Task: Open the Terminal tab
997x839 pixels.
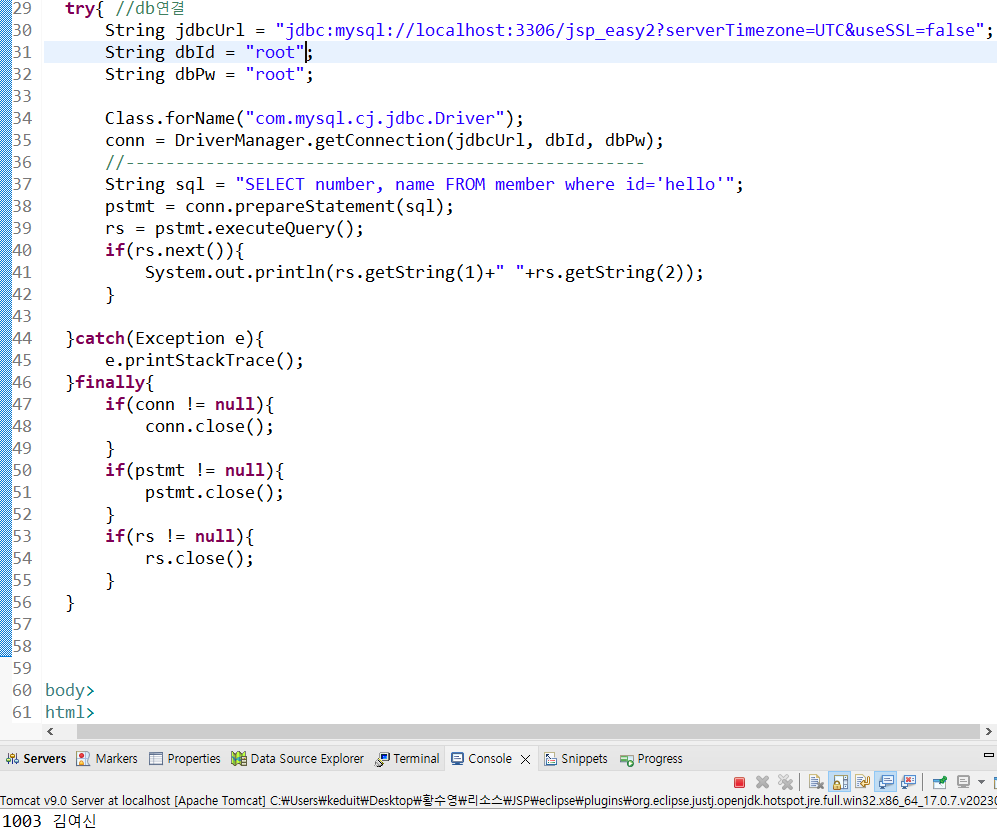Action: (x=407, y=759)
